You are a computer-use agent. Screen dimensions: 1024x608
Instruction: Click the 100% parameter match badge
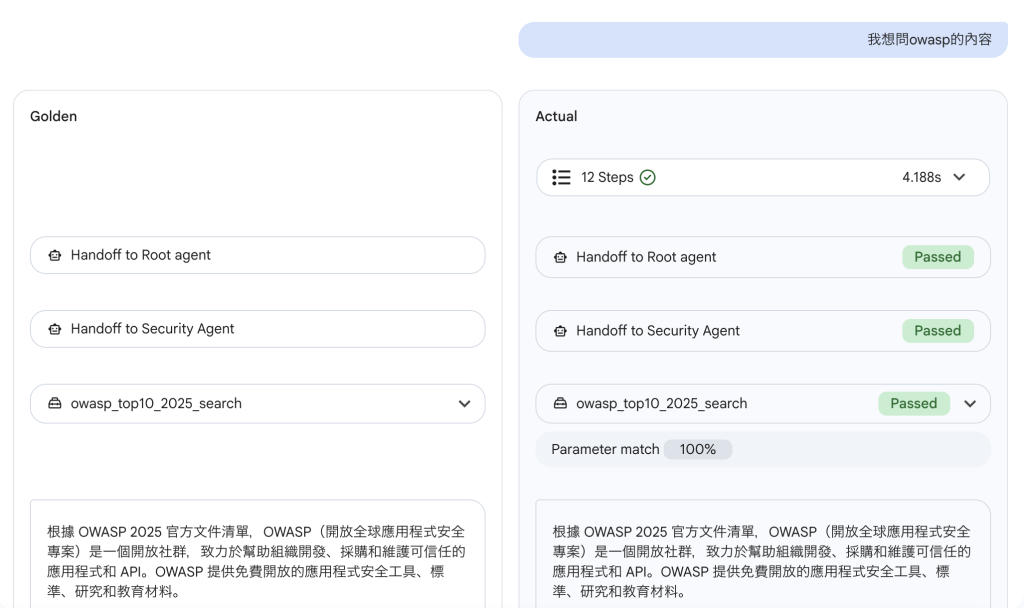pyautogui.click(x=697, y=449)
